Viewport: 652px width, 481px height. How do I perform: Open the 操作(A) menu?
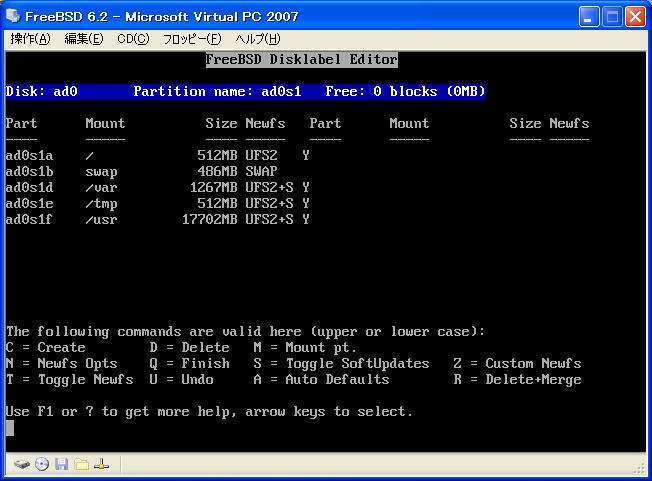pos(30,39)
